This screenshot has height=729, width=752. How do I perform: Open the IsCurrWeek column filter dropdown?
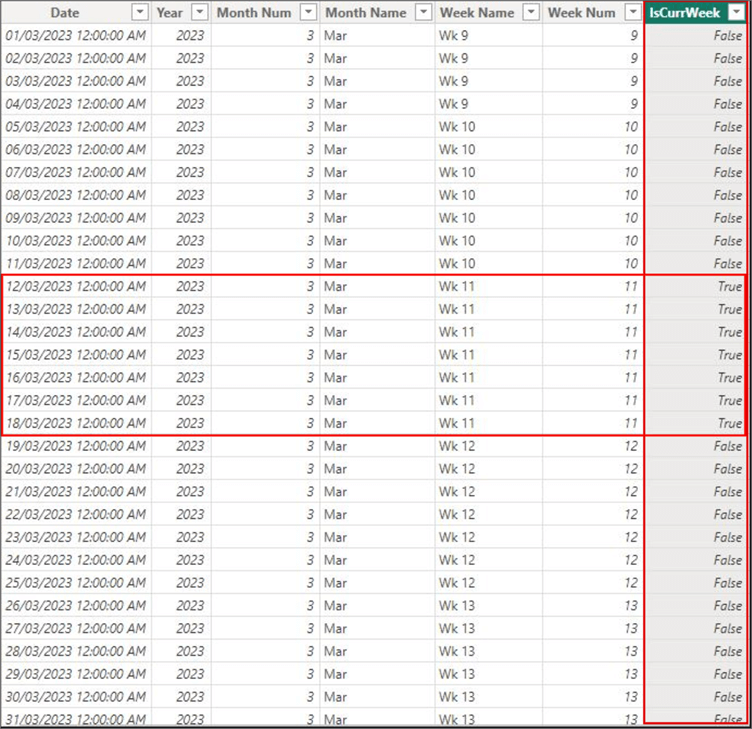[736, 12]
